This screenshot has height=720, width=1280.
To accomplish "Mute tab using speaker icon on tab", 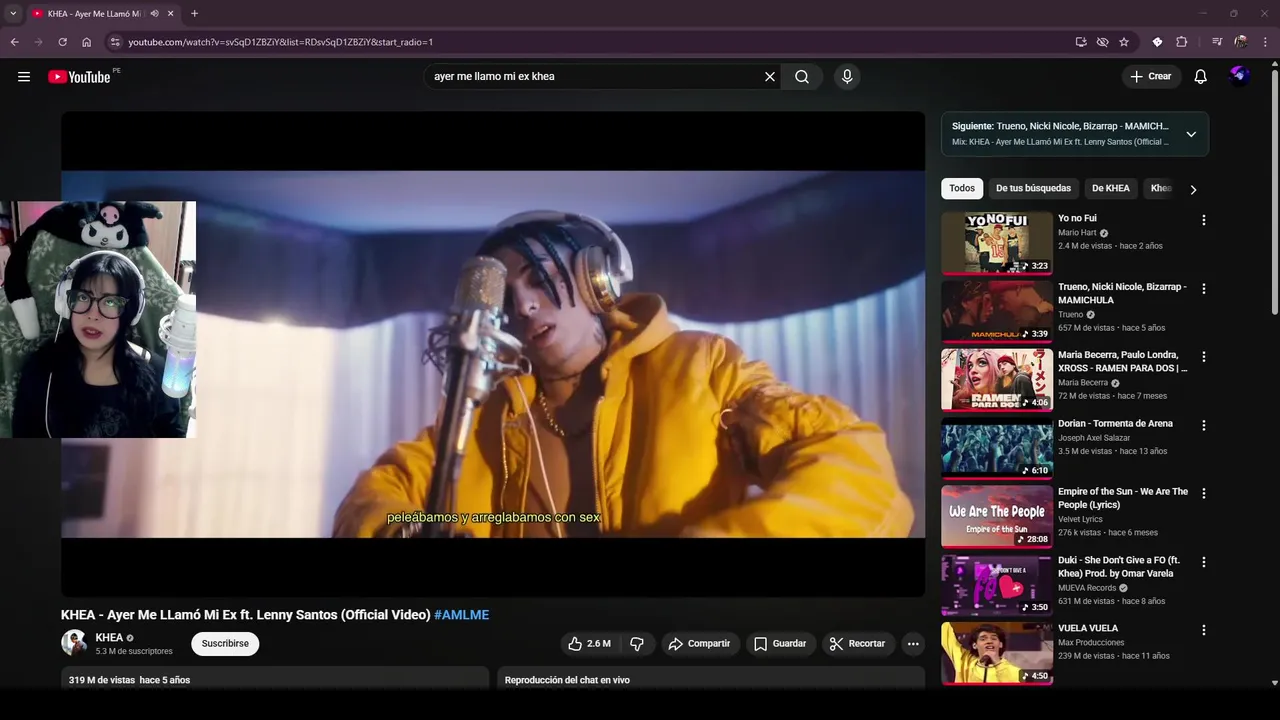I will (154, 14).
